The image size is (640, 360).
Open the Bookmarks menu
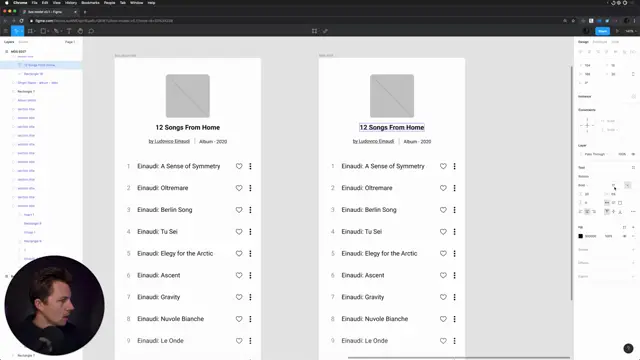click(x=90, y=3)
